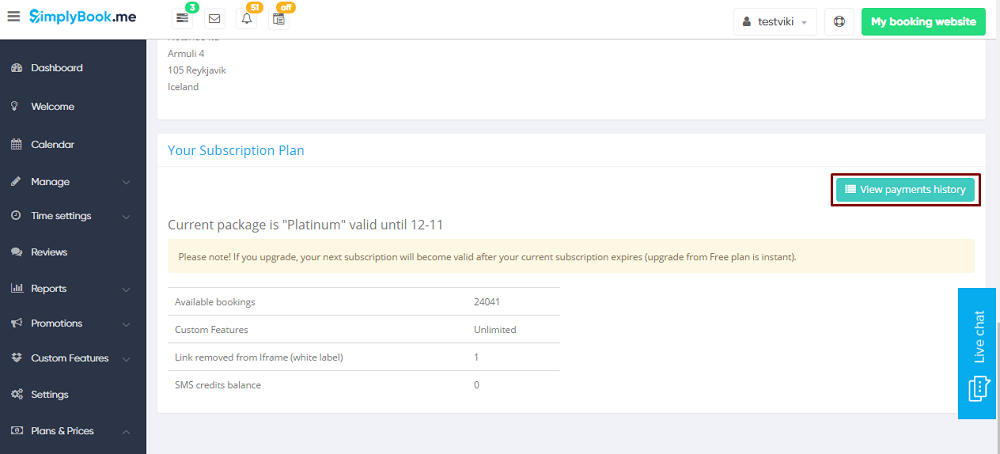Click the Live chat side widget

(x=978, y=354)
